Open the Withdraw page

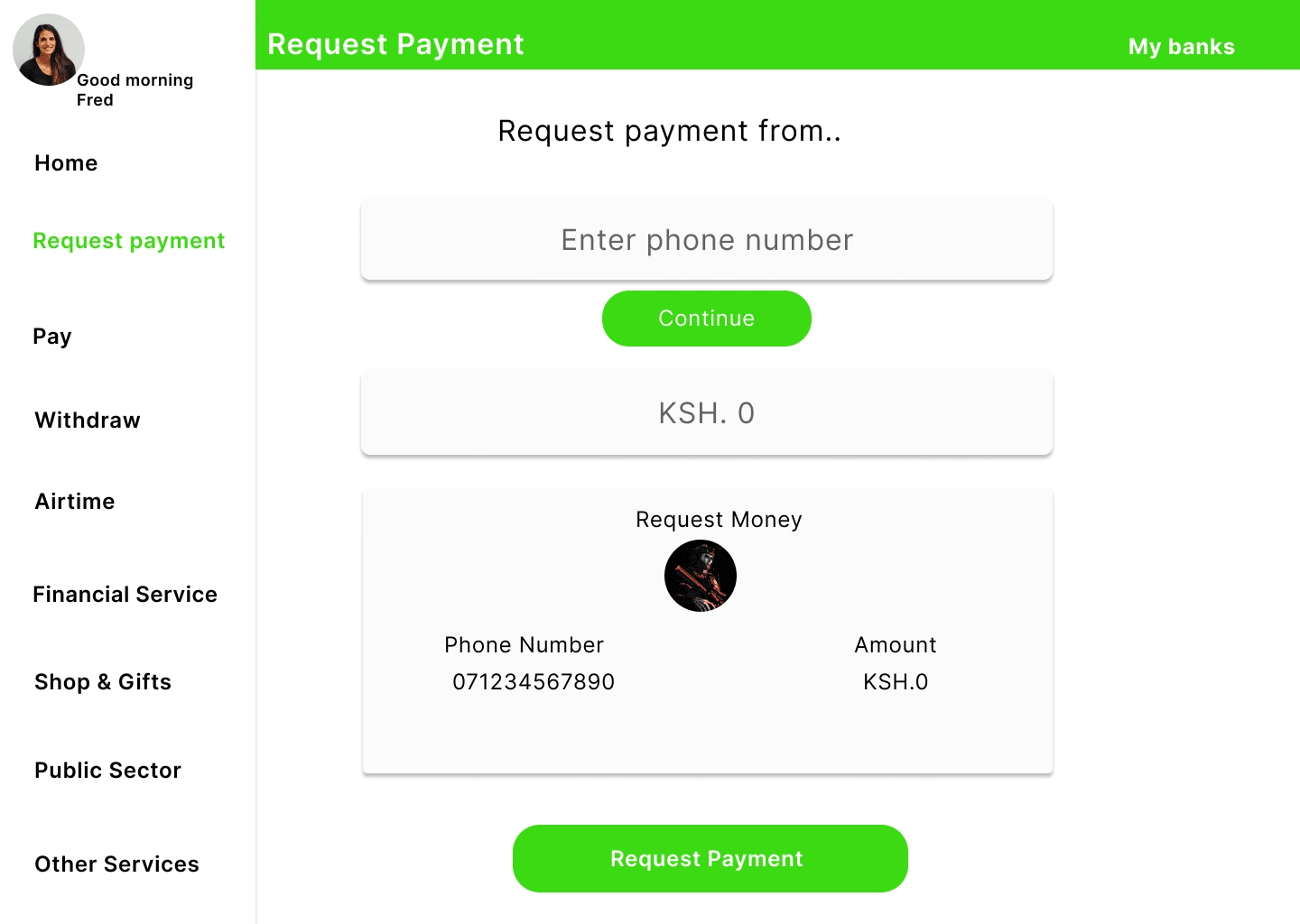[x=88, y=420]
